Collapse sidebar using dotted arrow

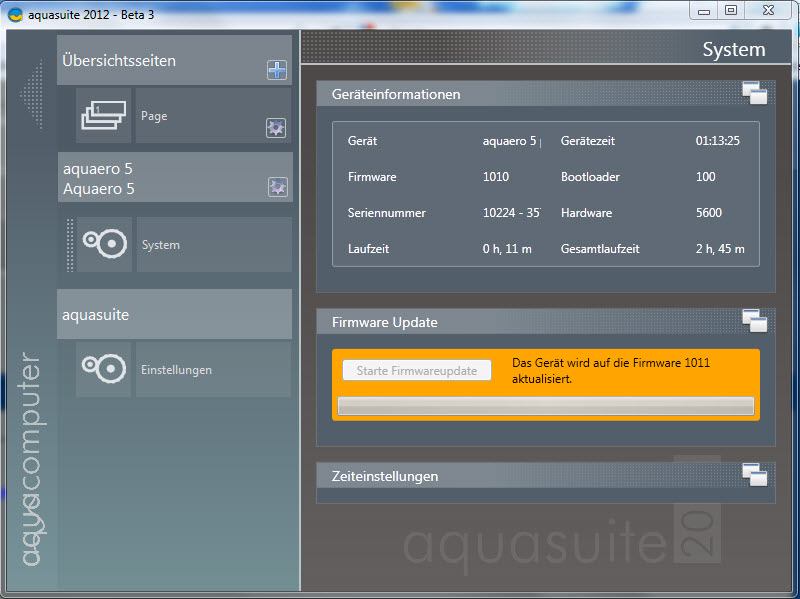(x=32, y=94)
